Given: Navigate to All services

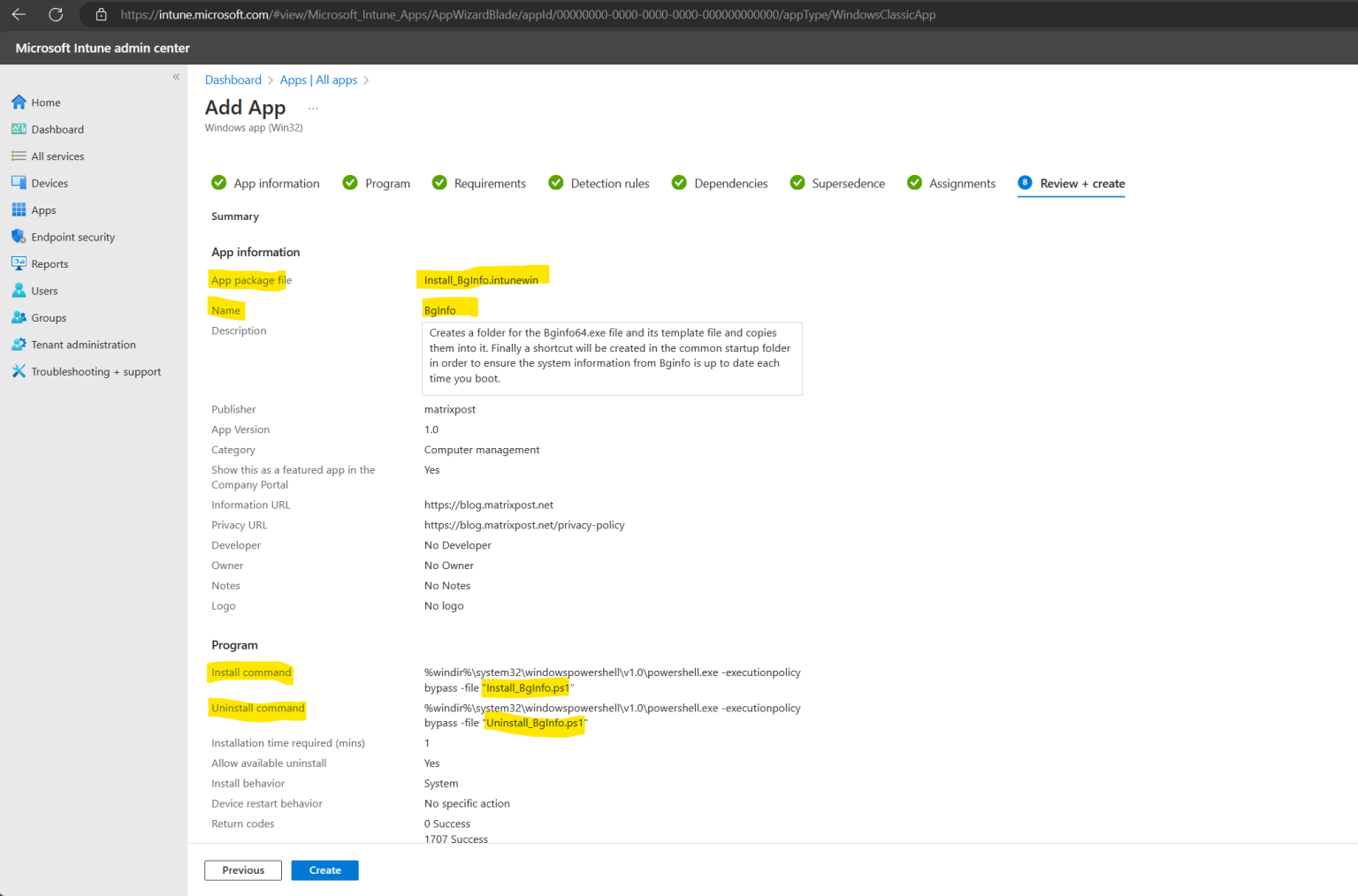Looking at the screenshot, I should tap(57, 156).
